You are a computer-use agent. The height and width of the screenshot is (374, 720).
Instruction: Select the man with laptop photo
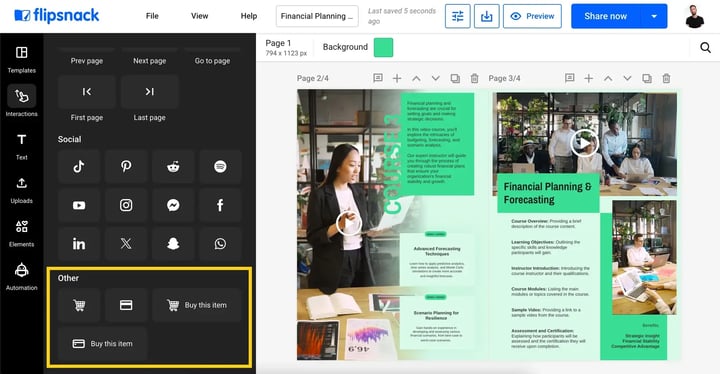coord(644,257)
